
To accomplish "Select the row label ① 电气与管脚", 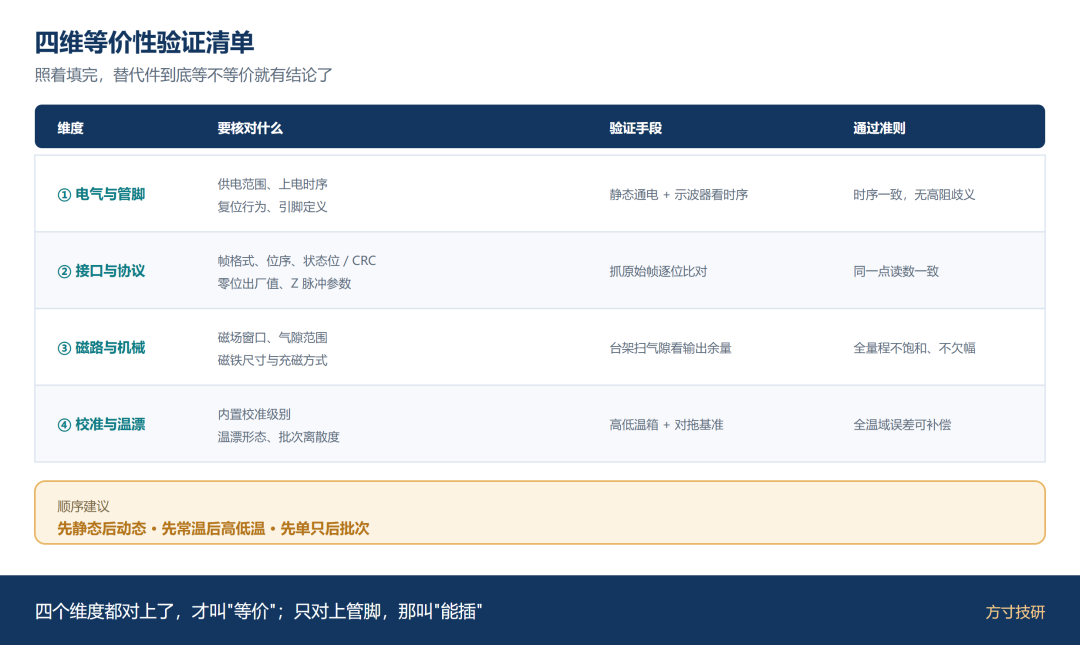I will coord(101,194).
